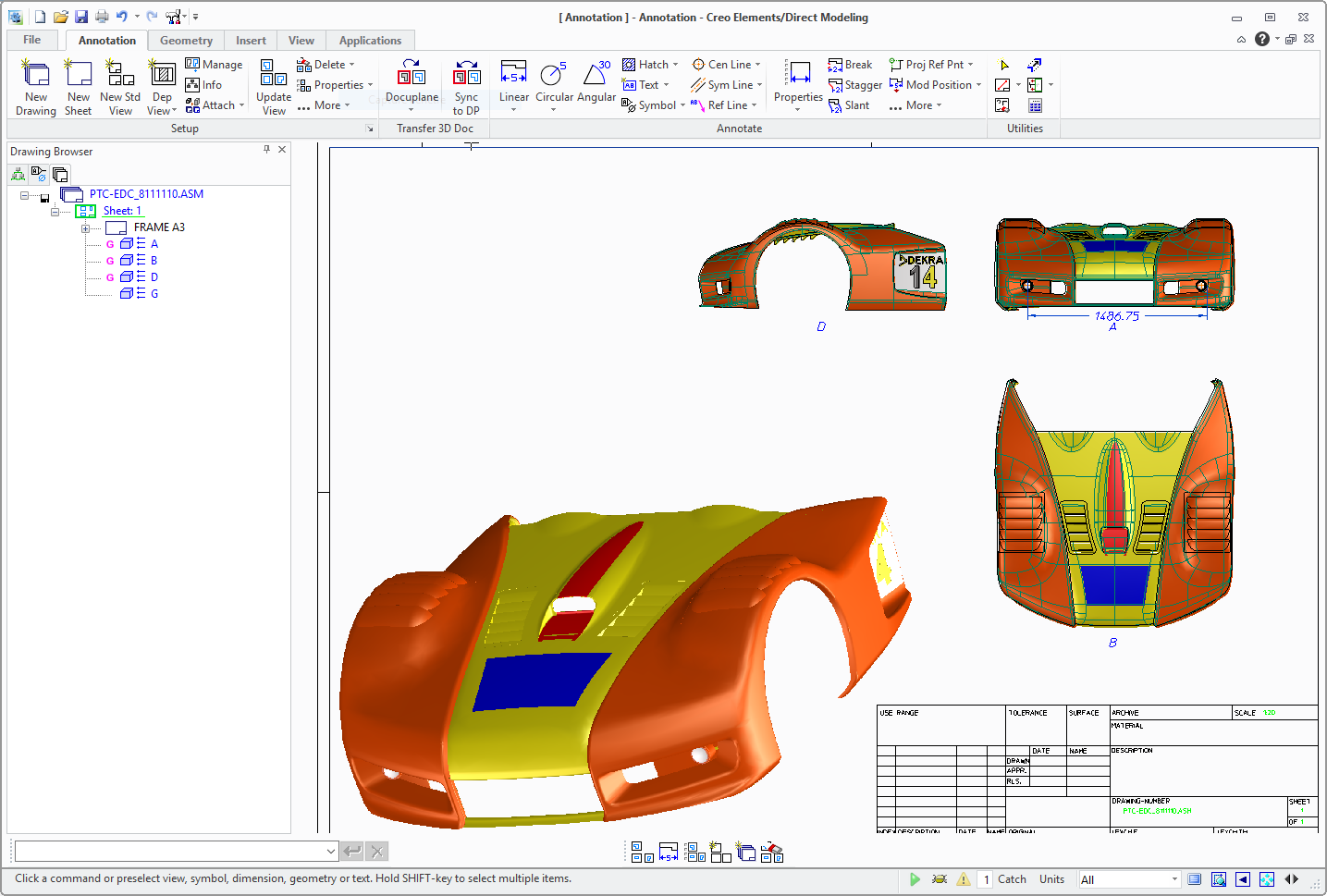Switch to the Geometry ribbon tab
The width and height of the screenshot is (1327, 896).
click(186, 41)
